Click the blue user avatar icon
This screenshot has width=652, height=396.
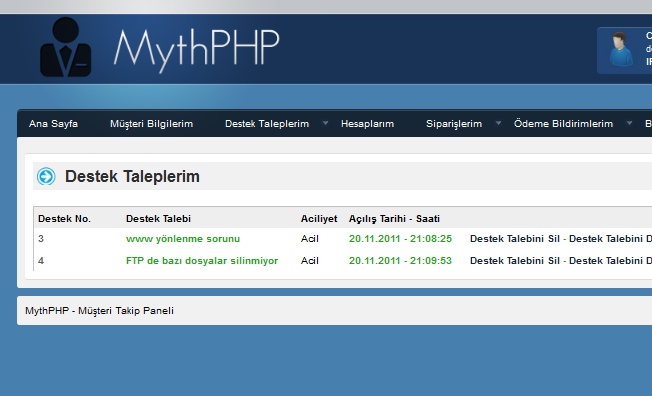(621, 49)
